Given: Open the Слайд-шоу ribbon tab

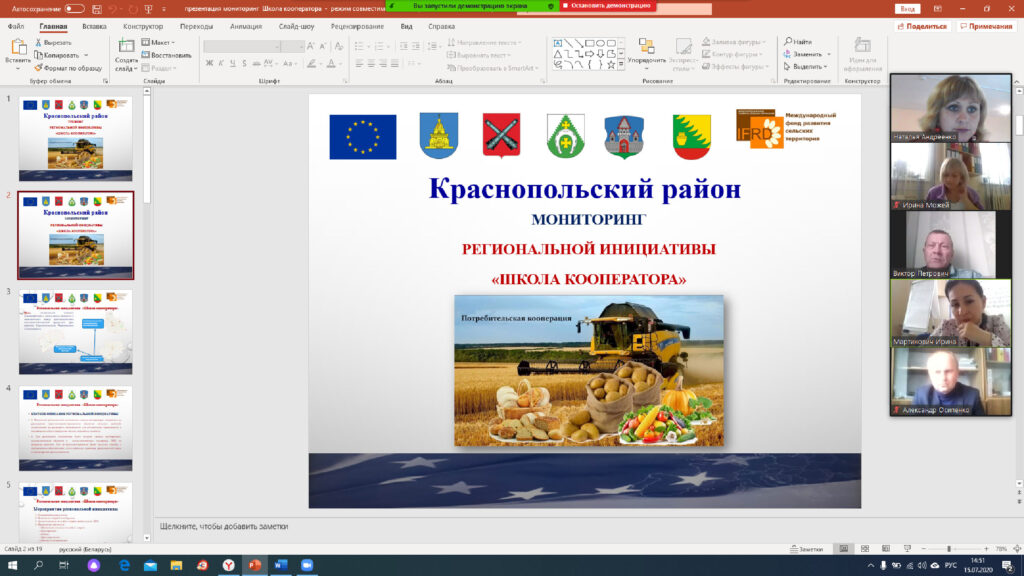Looking at the screenshot, I should [x=296, y=26].
